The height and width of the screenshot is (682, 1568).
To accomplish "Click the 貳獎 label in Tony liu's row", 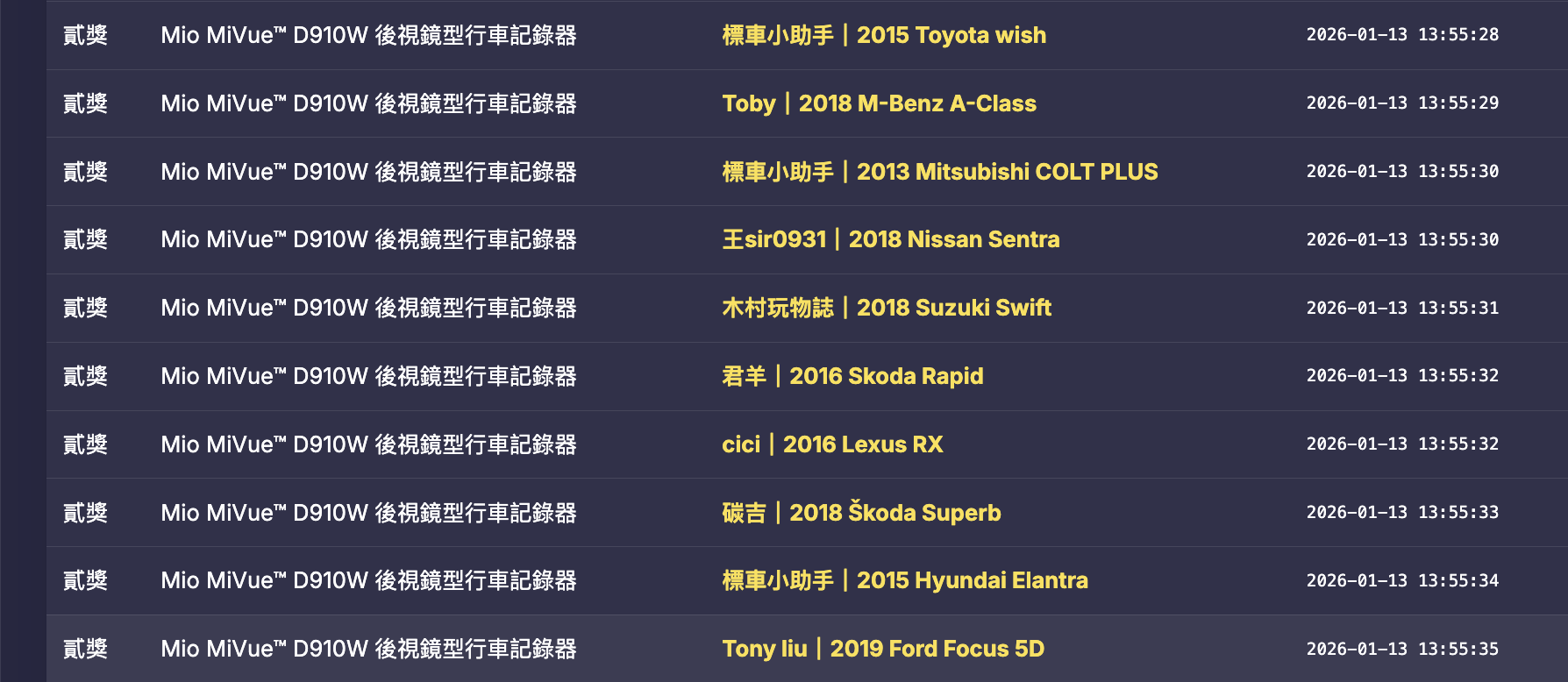I will click(x=85, y=649).
